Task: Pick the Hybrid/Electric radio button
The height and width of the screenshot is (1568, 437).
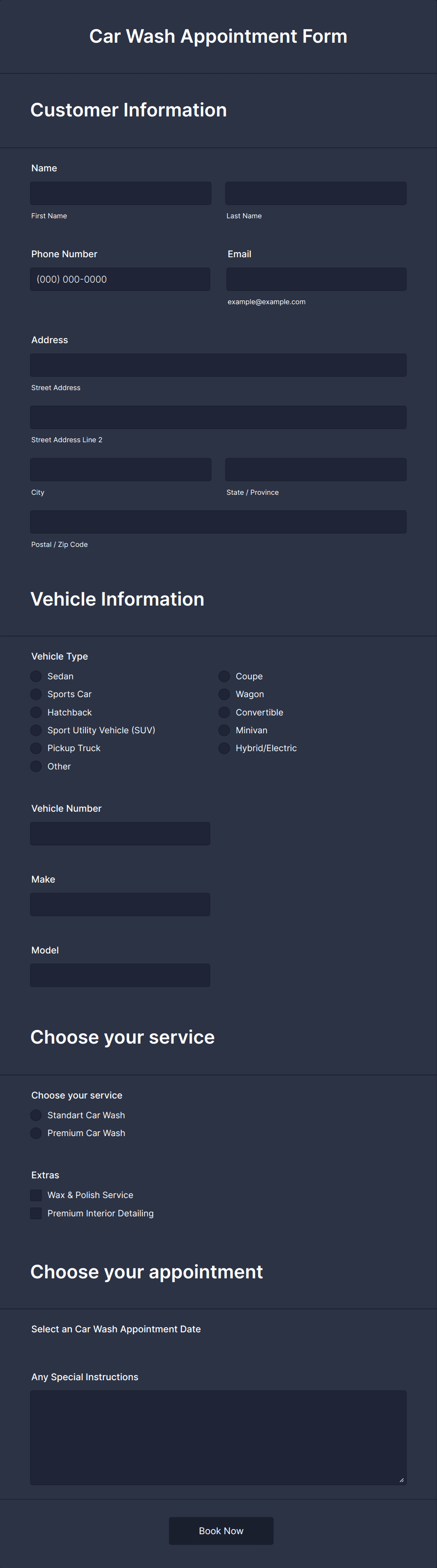Action: click(224, 748)
